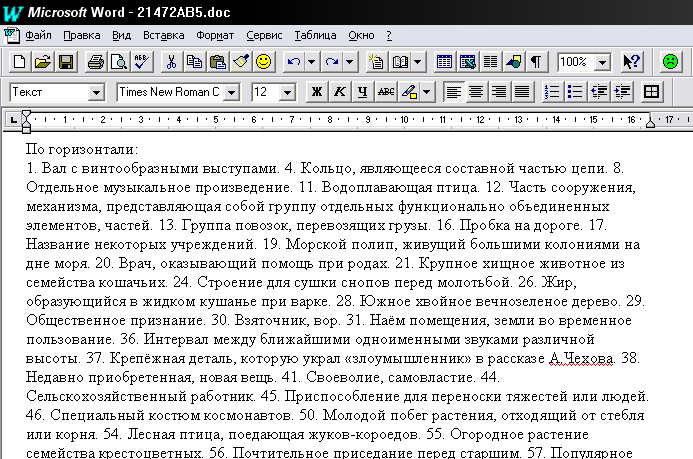Screen dimensions: 693x459
Task: Click the heading По горизонтали:
Action: pyautogui.click(x=82, y=149)
